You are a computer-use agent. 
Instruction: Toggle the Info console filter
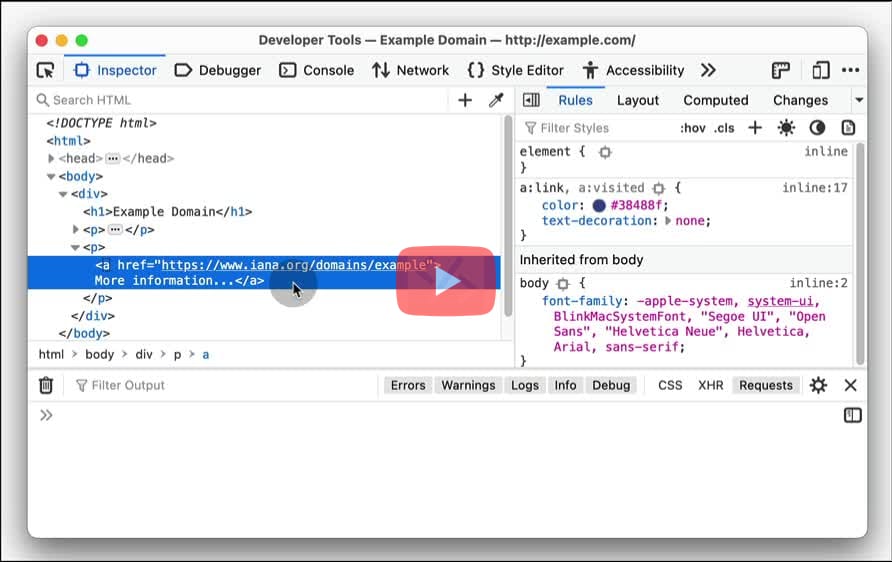coord(565,385)
